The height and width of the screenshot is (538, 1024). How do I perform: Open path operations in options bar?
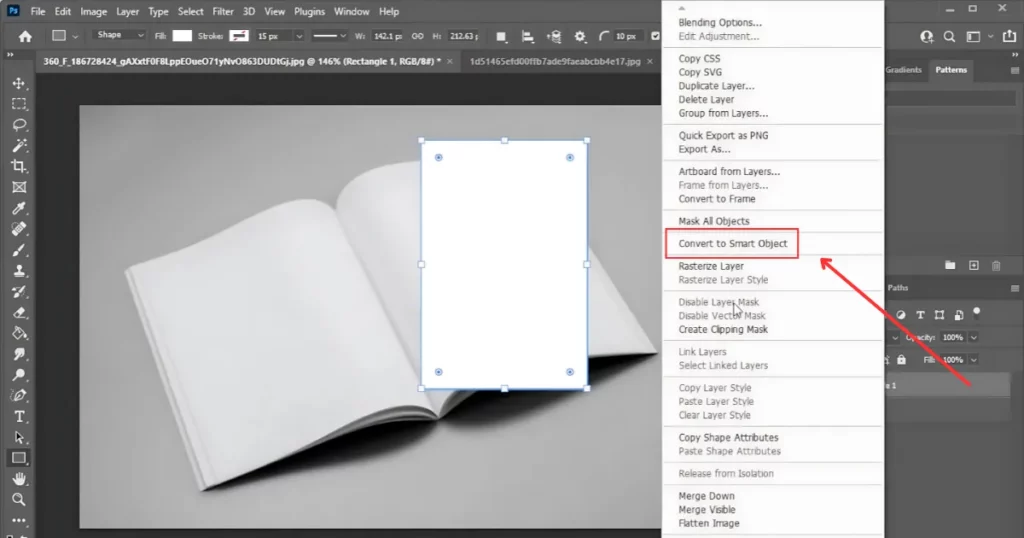501,37
